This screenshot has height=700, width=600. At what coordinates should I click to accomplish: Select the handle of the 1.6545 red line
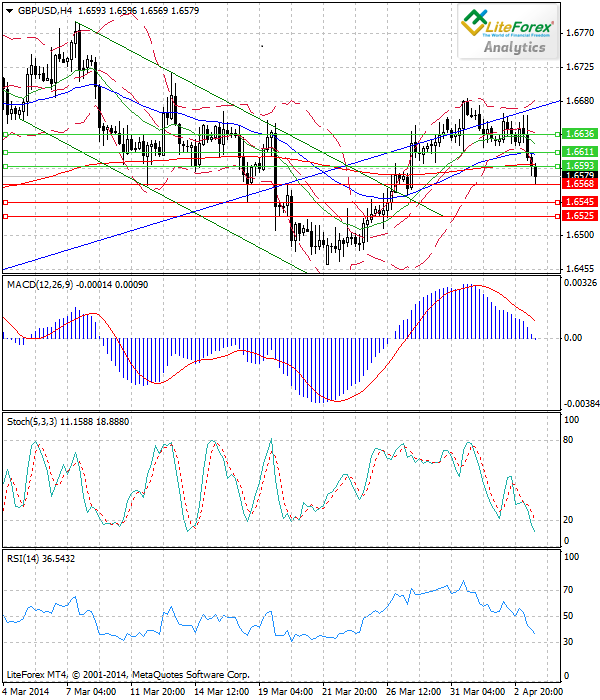coord(6,202)
